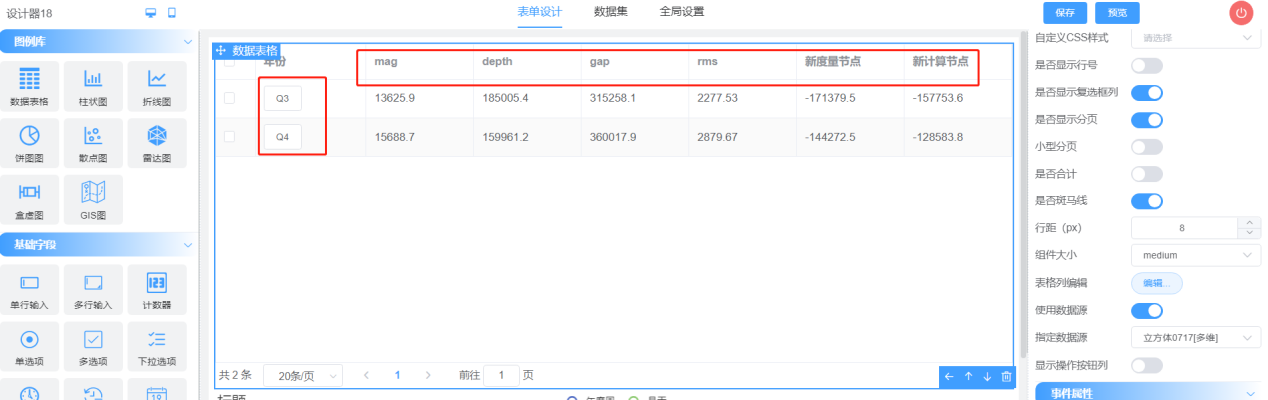Click the 编辑... button for 表格列编辑
Screen dimensions: 1268x400
pyautogui.click(x=1157, y=283)
